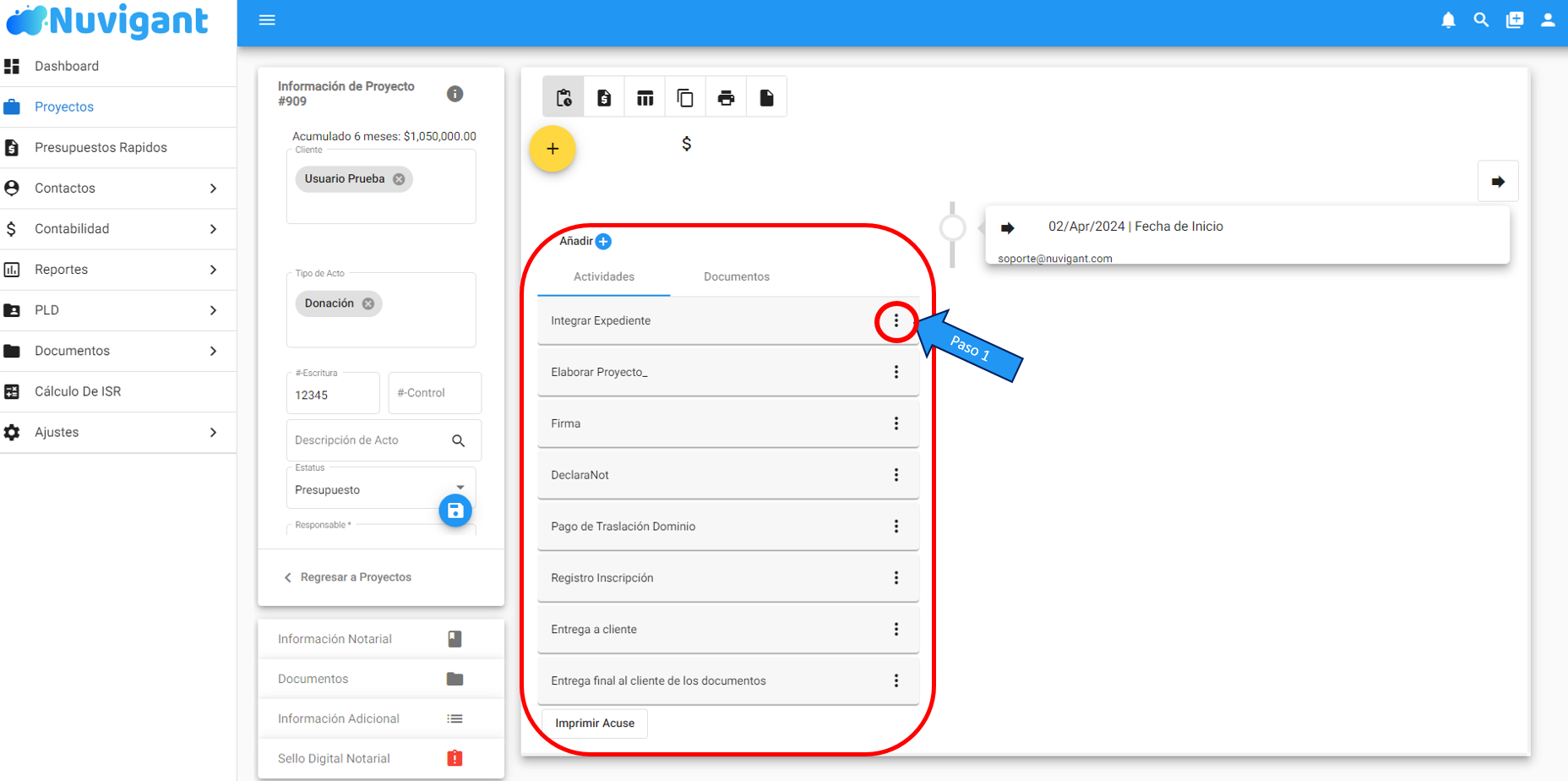Go to Dashboard in sidebar

point(118,66)
